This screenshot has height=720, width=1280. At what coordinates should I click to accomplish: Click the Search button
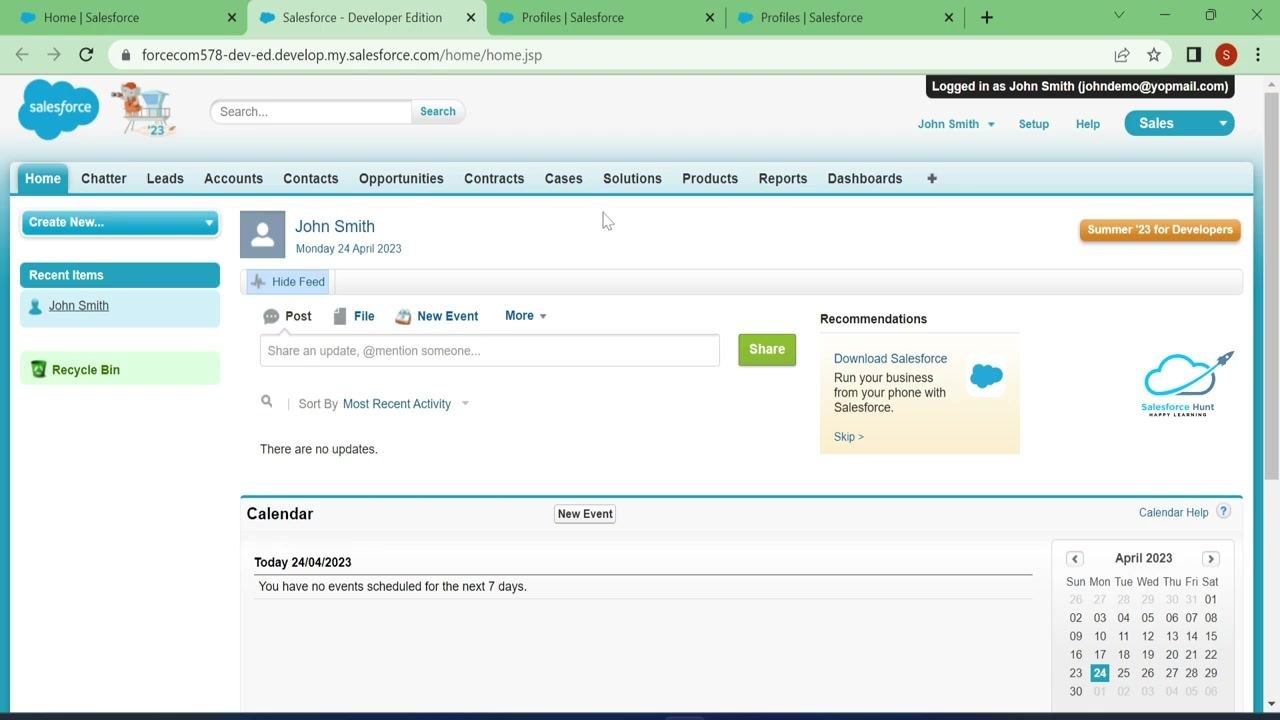pyautogui.click(x=438, y=112)
